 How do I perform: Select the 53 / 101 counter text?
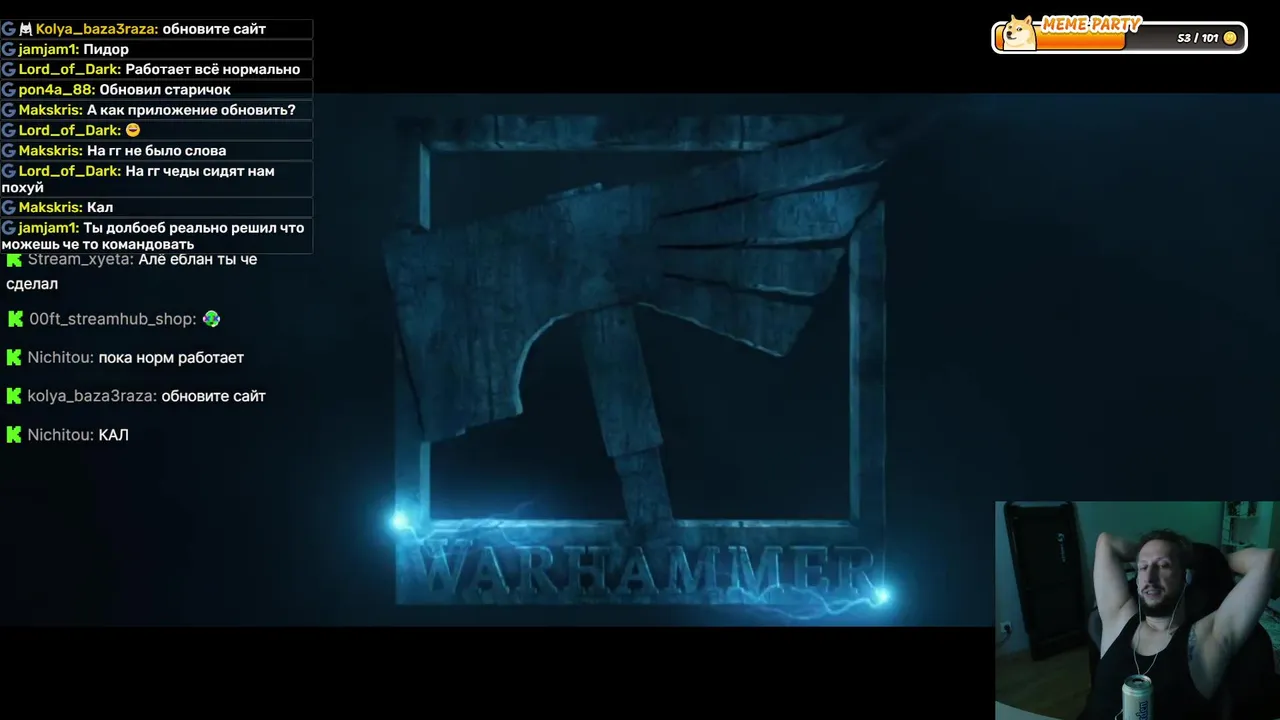pyautogui.click(x=1197, y=38)
